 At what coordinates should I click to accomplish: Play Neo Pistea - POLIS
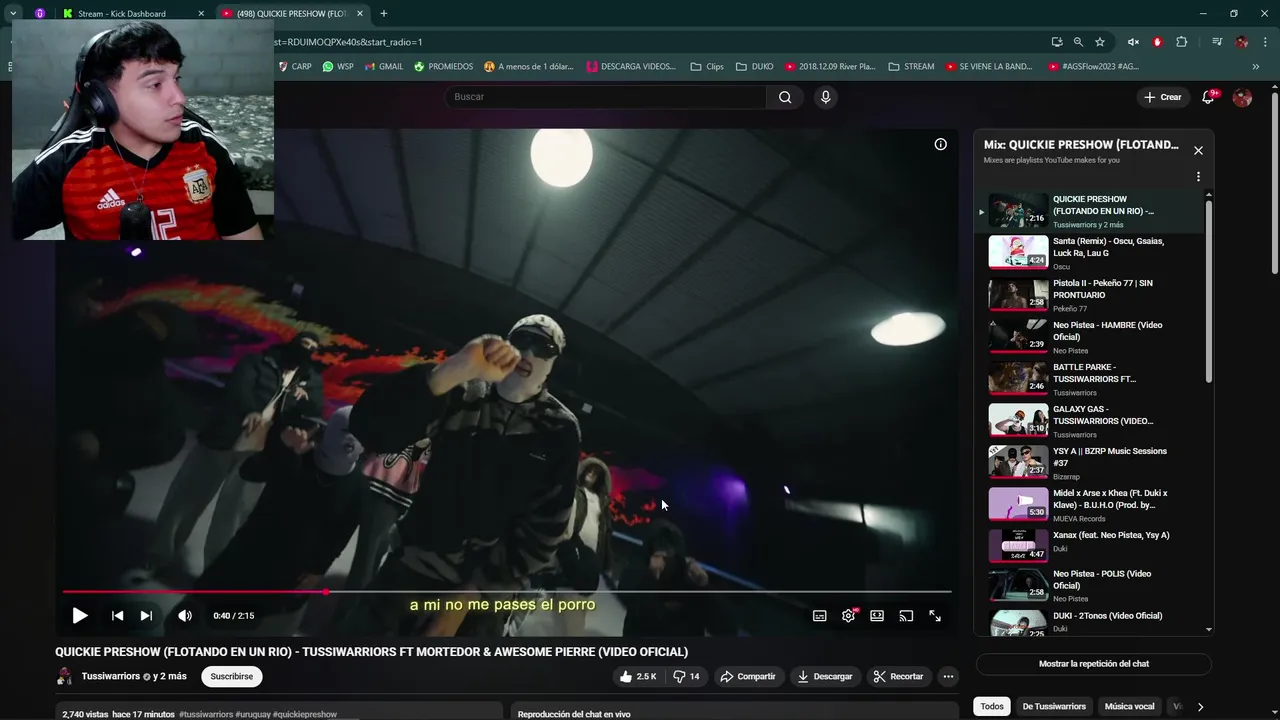tap(1090, 586)
